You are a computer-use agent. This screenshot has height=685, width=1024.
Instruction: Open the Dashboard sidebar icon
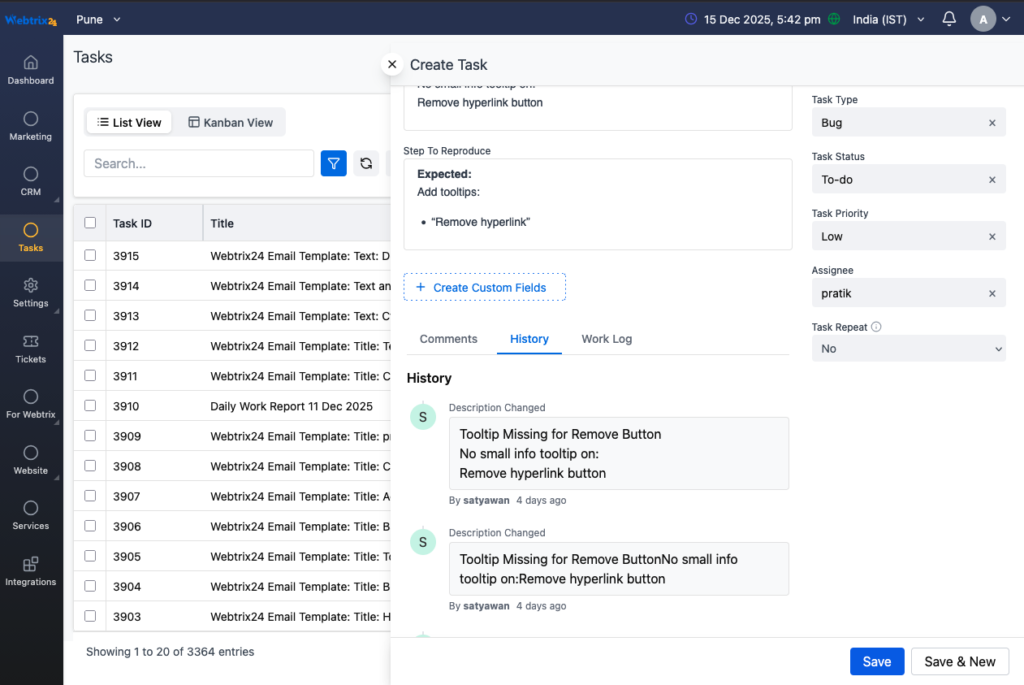click(31, 68)
